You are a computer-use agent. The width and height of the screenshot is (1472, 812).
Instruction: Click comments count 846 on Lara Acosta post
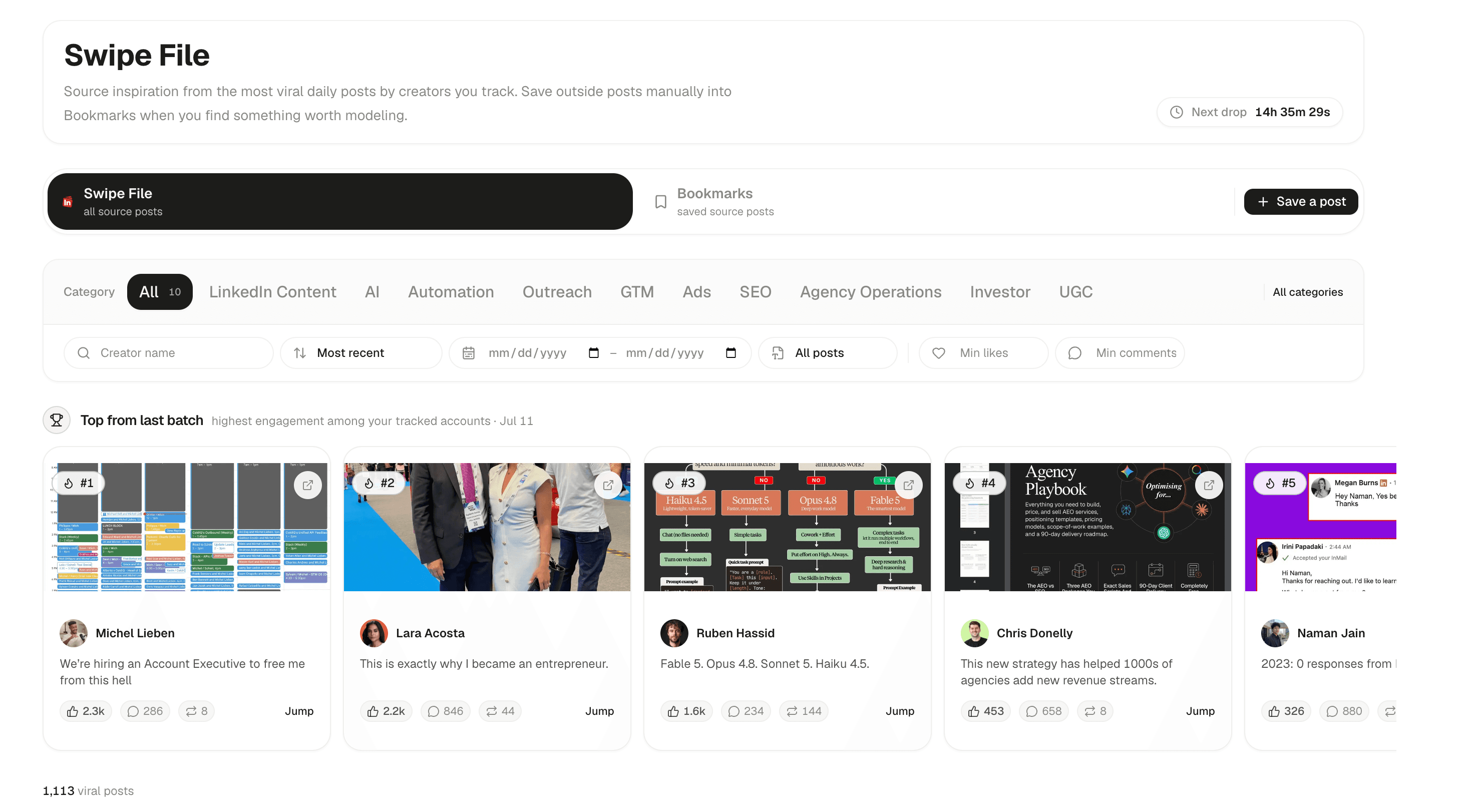point(445,711)
